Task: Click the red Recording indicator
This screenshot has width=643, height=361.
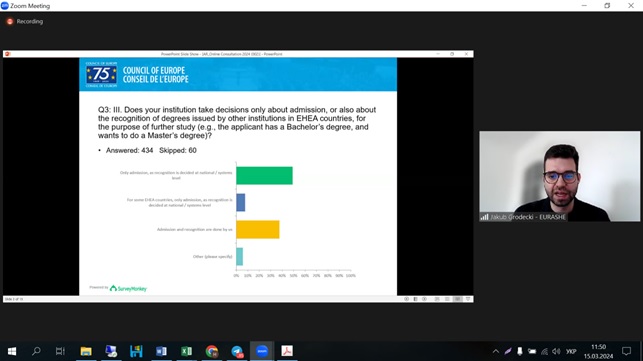Action: tap(25, 21)
